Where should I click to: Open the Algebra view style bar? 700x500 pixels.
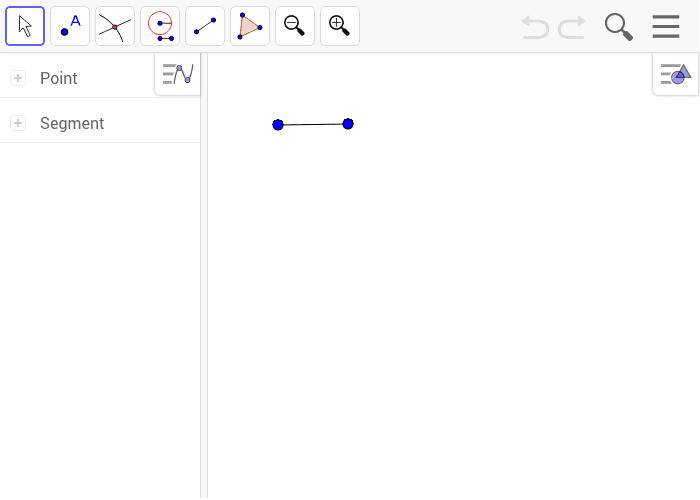click(x=178, y=74)
